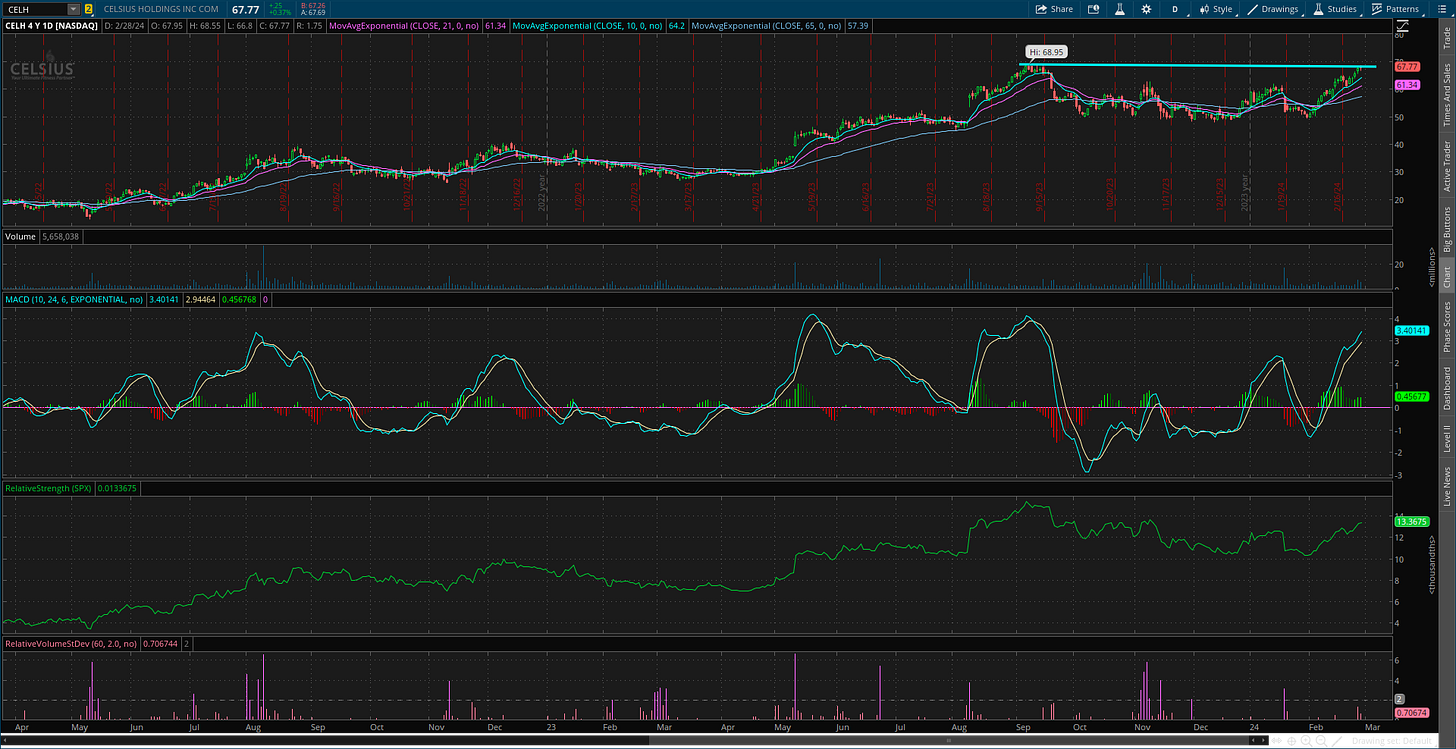Image resolution: width=1456 pixels, height=749 pixels.
Task: Change the D aggregation period selector
Action: [1175, 9]
